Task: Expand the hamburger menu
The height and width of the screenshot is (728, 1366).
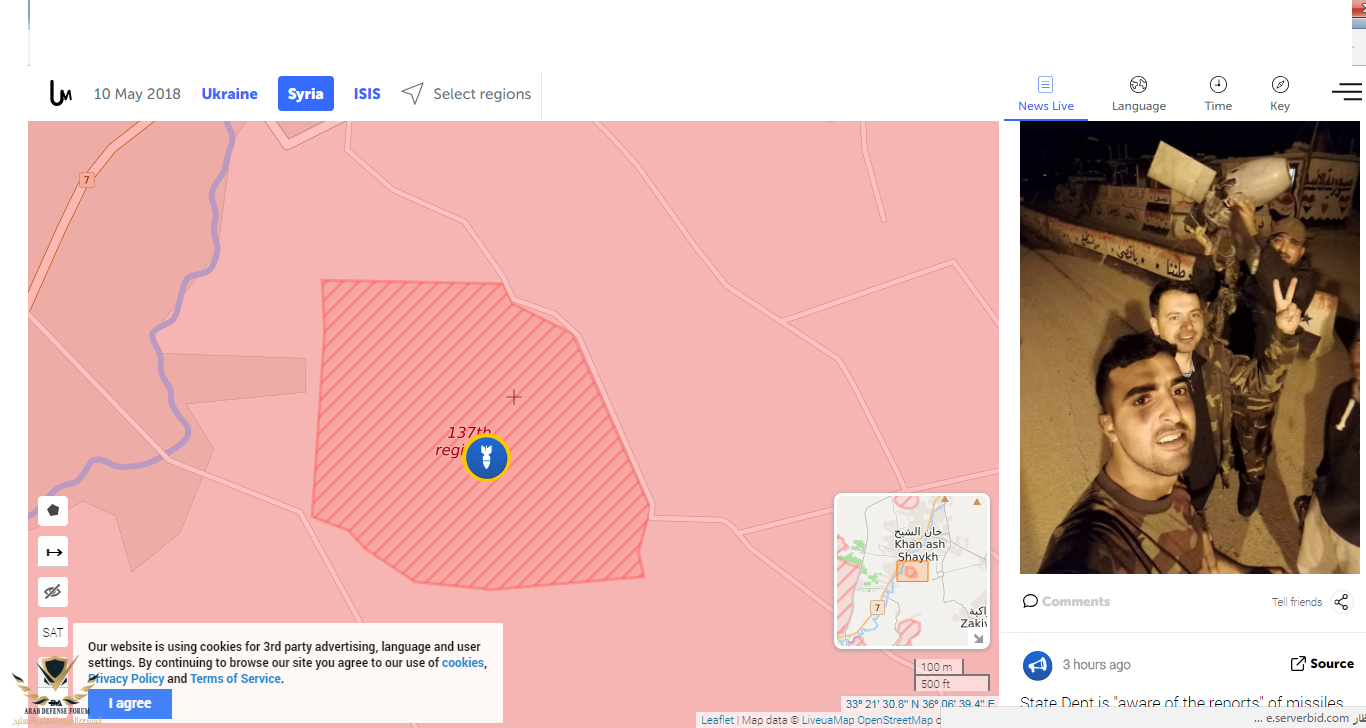Action: [1346, 93]
